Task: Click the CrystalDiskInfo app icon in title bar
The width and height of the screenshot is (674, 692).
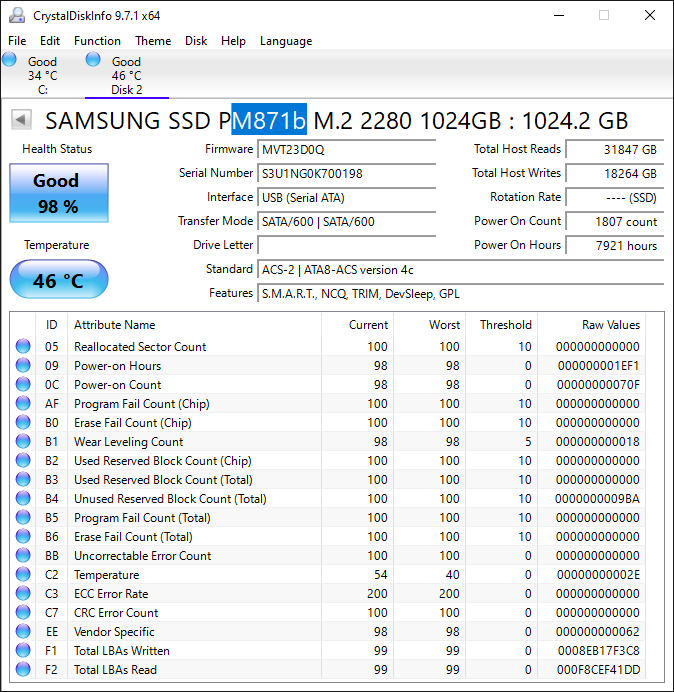Action: 17,15
